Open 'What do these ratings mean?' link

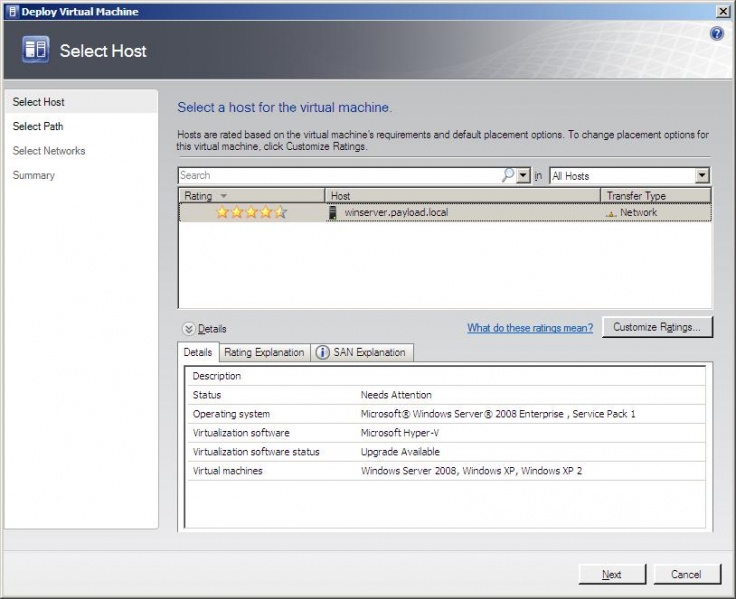point(530,328)
